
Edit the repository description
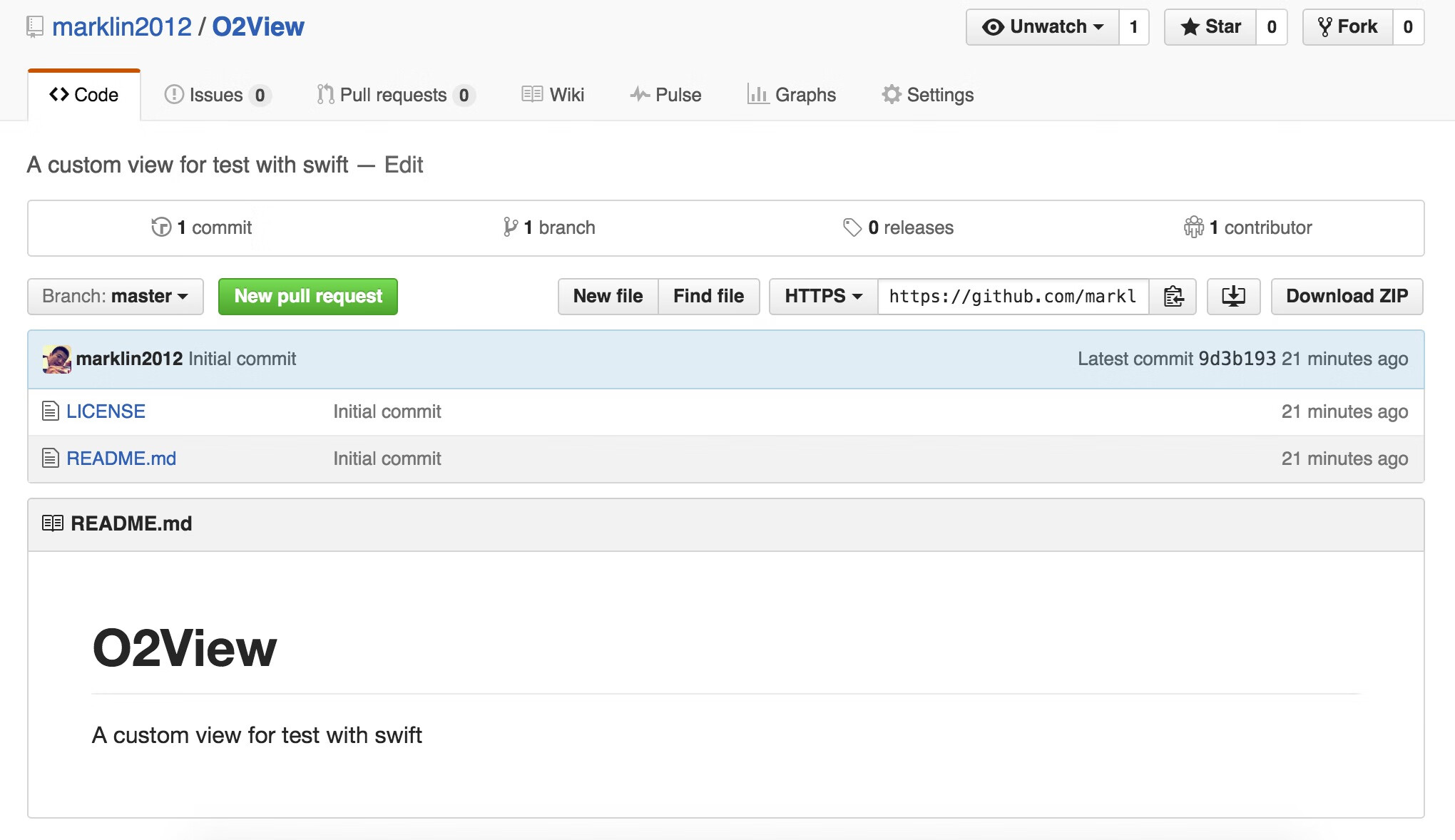(x=404, y=165)
